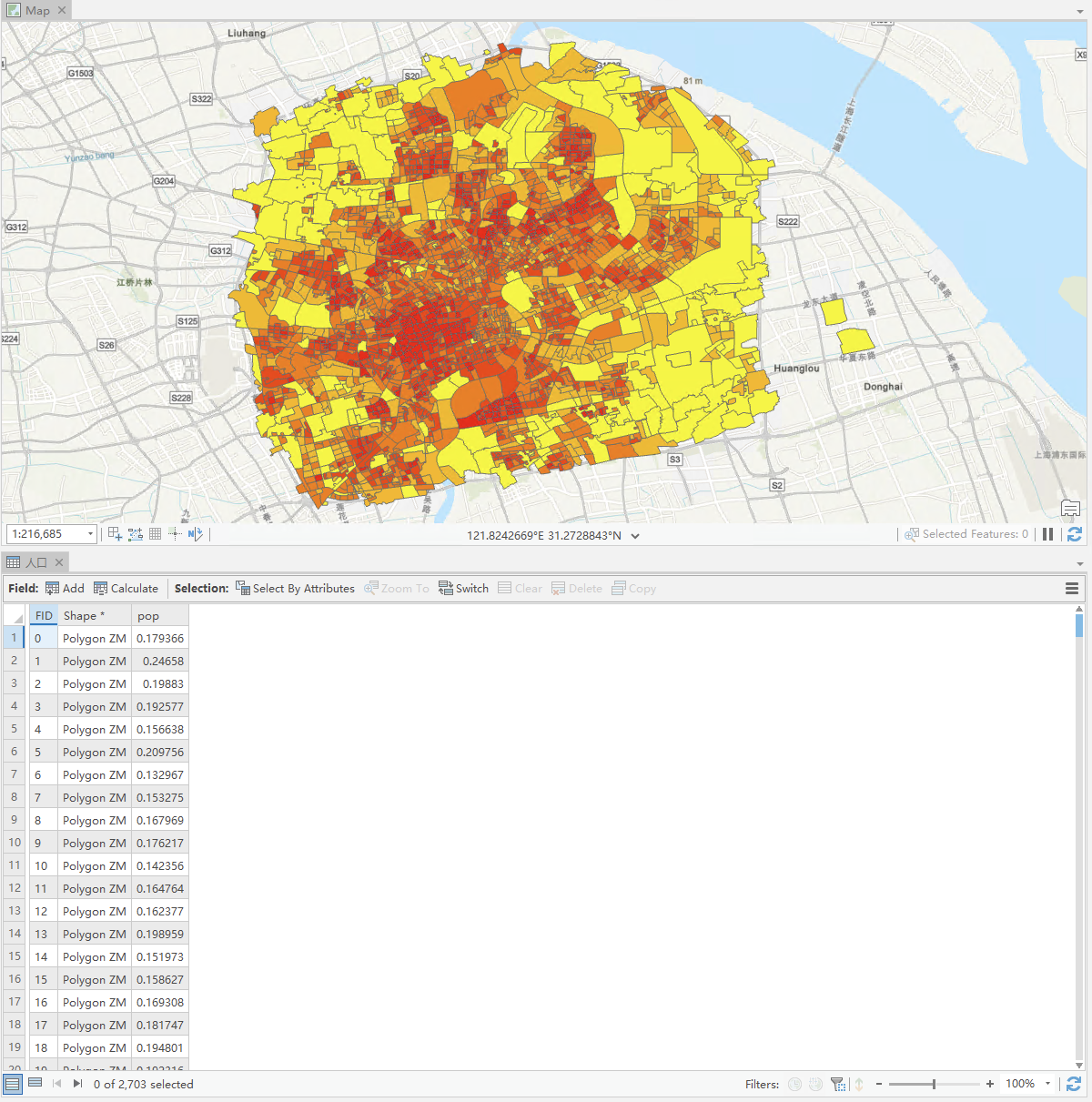Expand the coordinate display format chevron
1092x1102 pixels.
pos(635,536)
